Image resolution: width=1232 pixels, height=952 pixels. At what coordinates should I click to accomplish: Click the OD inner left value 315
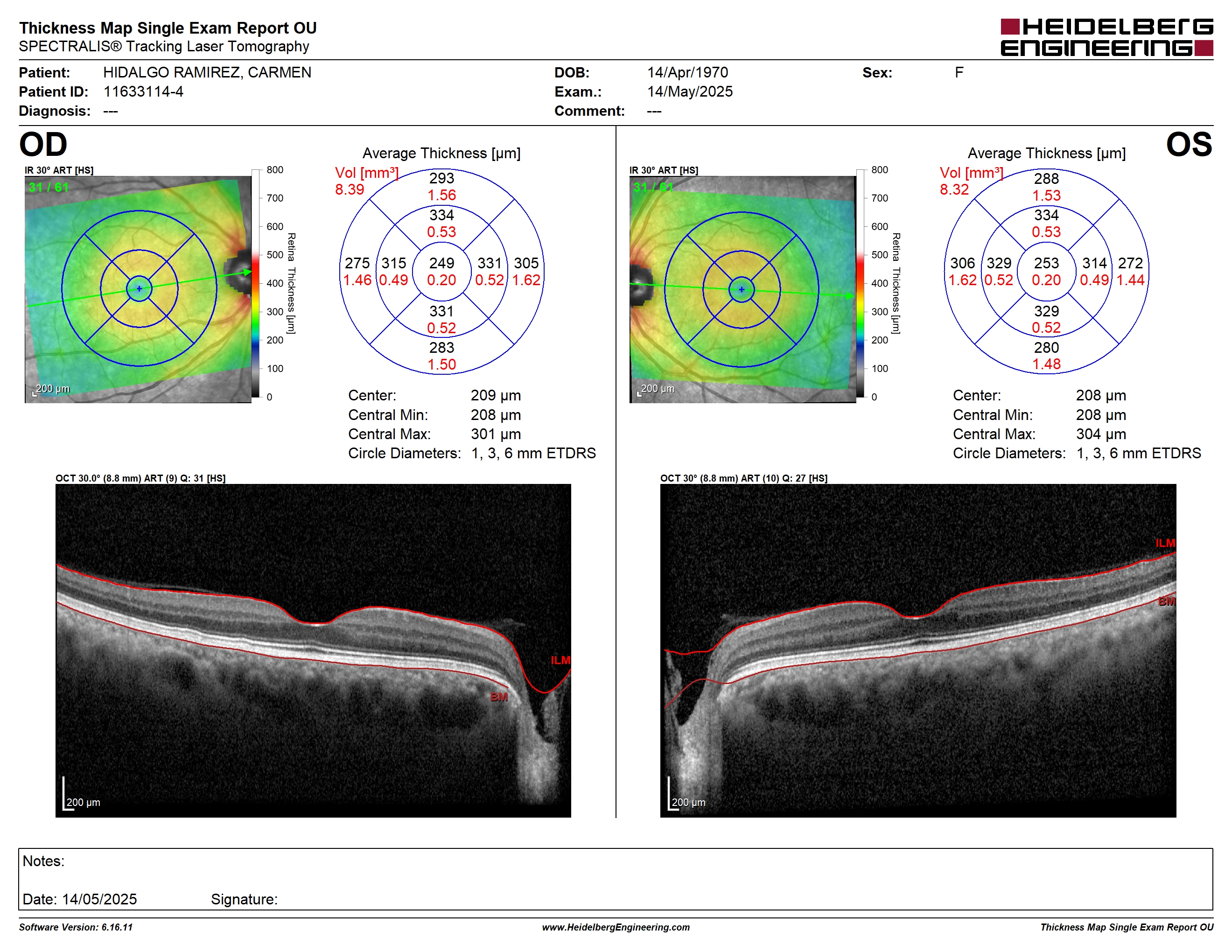(394, 263)
